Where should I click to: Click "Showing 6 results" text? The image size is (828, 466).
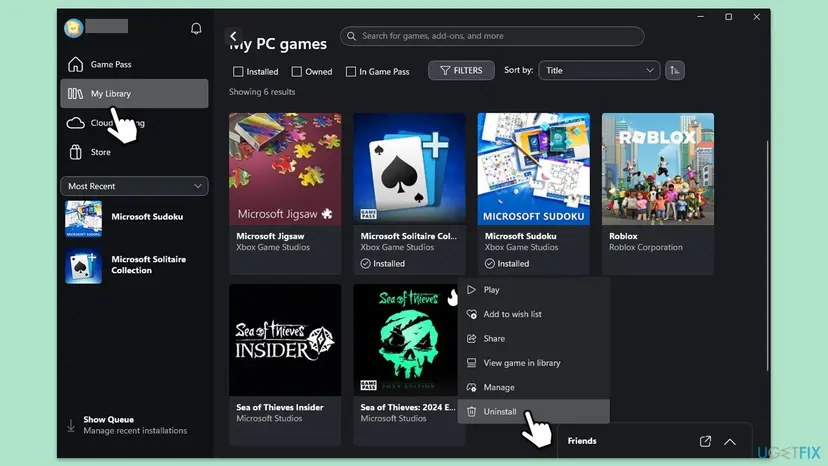pos(262,92)
